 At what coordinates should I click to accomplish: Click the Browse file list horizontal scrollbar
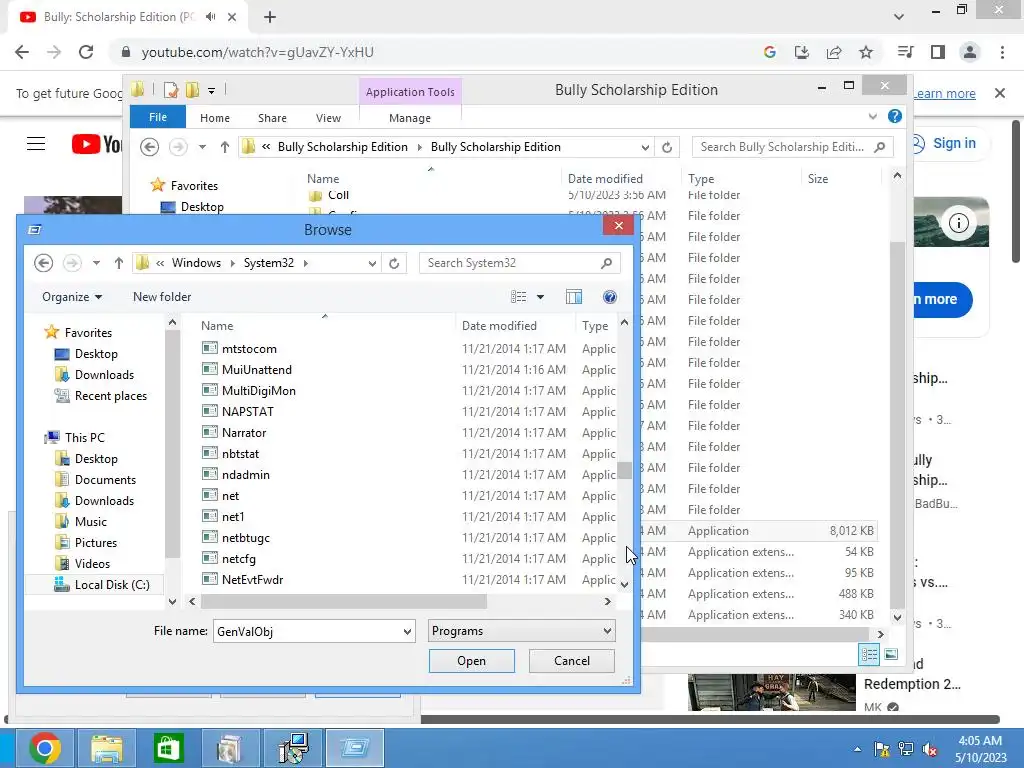(x=344, y=601)
